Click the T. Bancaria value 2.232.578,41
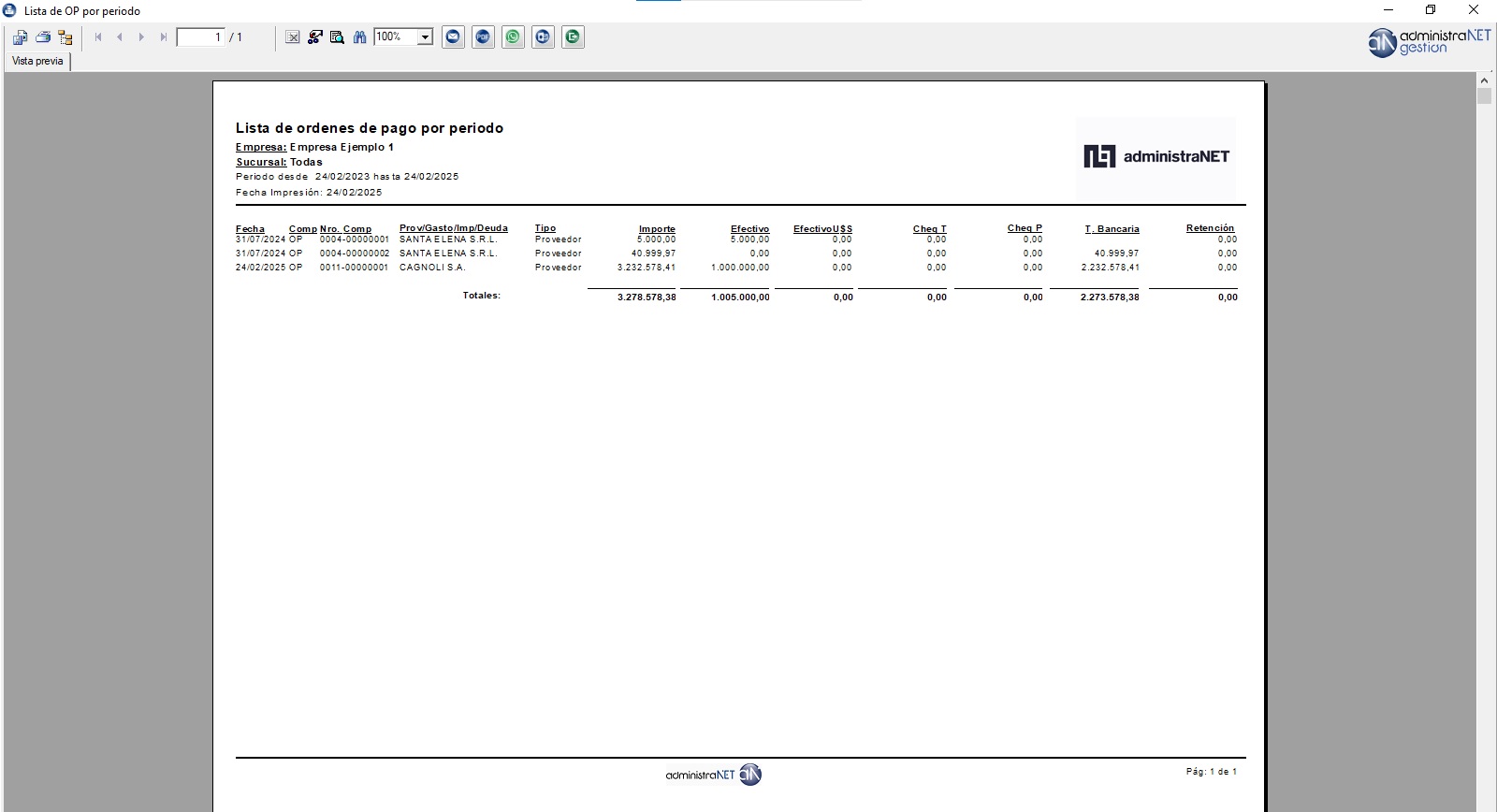The height and width of the screenshot is (812, 1497). pos(1110,268)
